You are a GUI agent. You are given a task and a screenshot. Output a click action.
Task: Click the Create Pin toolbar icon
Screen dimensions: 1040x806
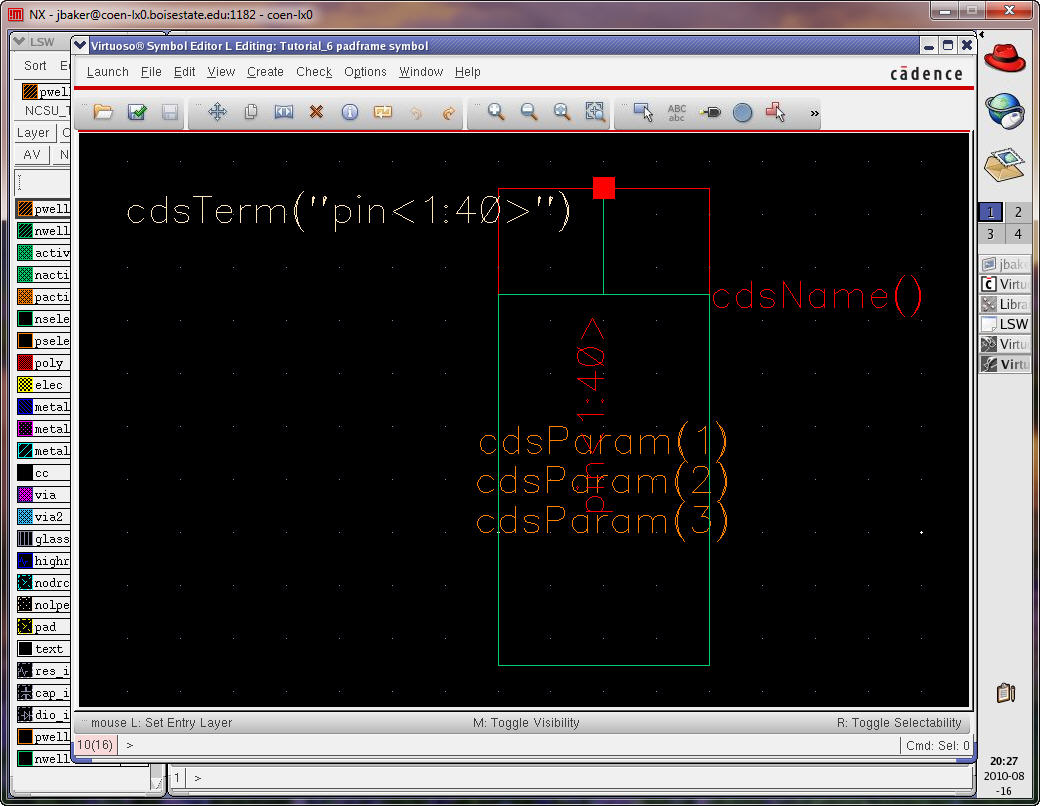[710, 113]
